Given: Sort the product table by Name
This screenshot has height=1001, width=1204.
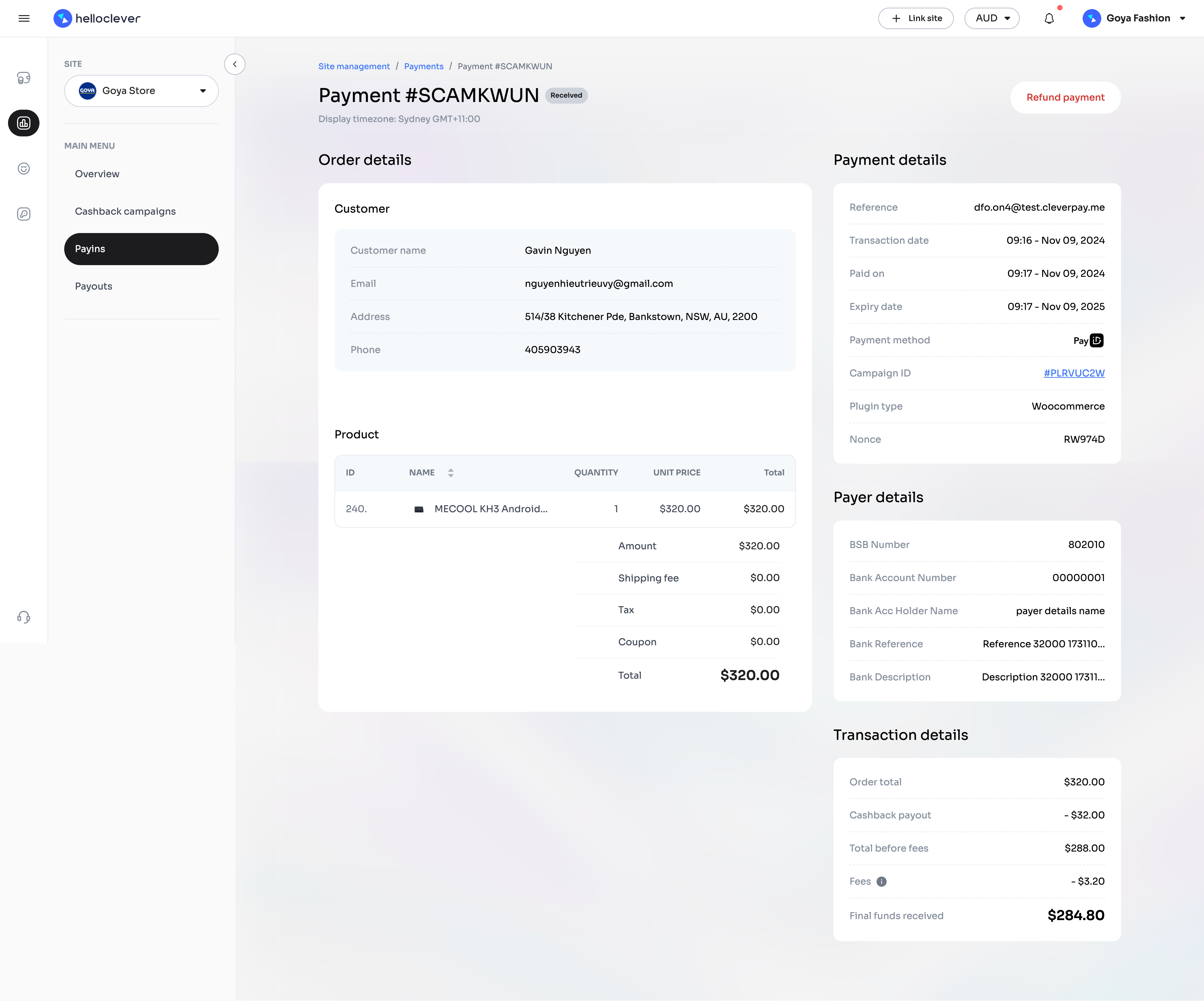Looking at the screenshot, I should [x=450, y=472].
